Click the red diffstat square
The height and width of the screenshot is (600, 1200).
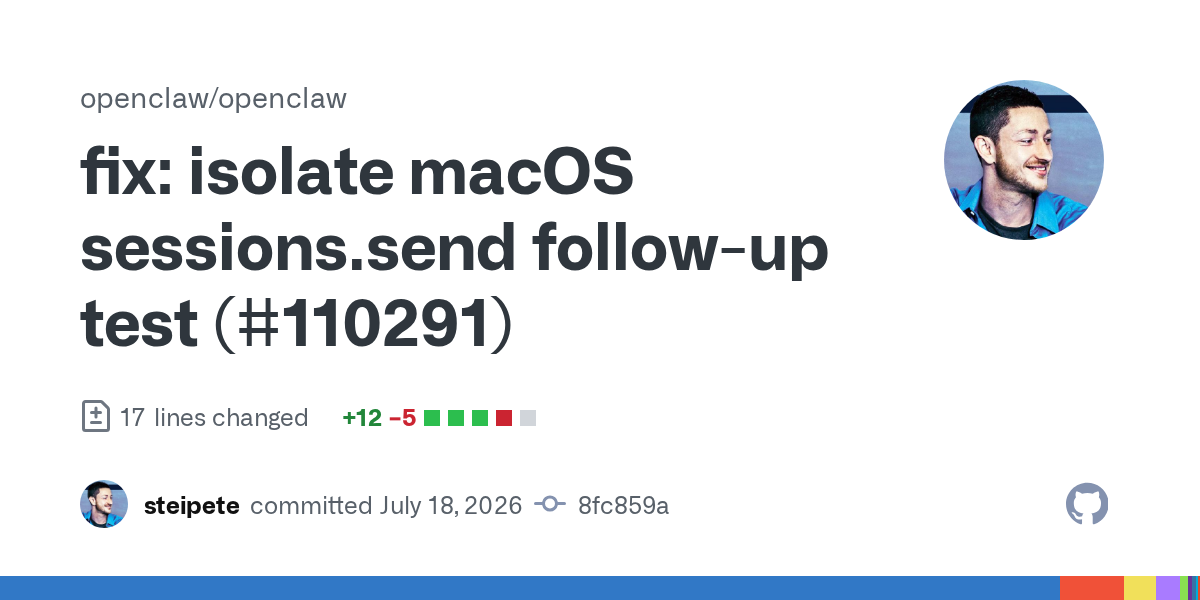tap(504, 418)
